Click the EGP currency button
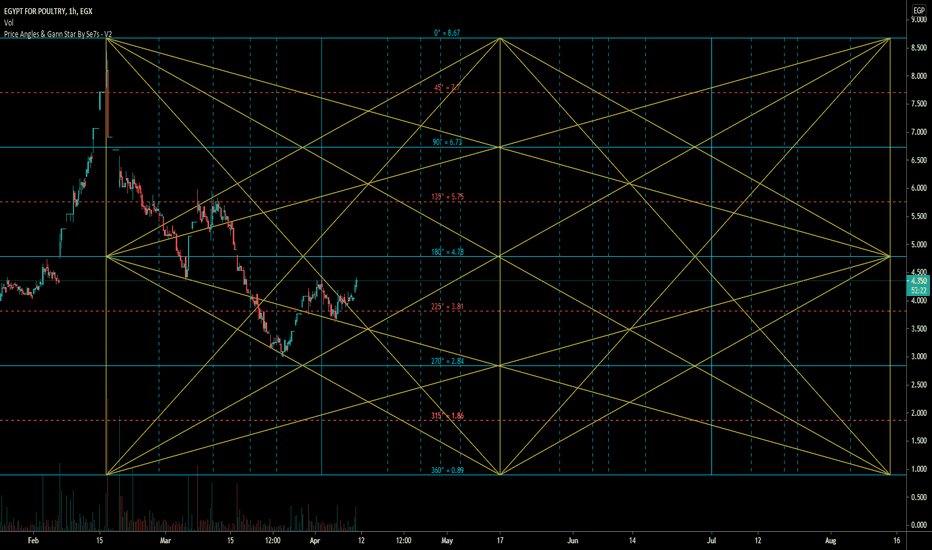 tap(919, 11)
